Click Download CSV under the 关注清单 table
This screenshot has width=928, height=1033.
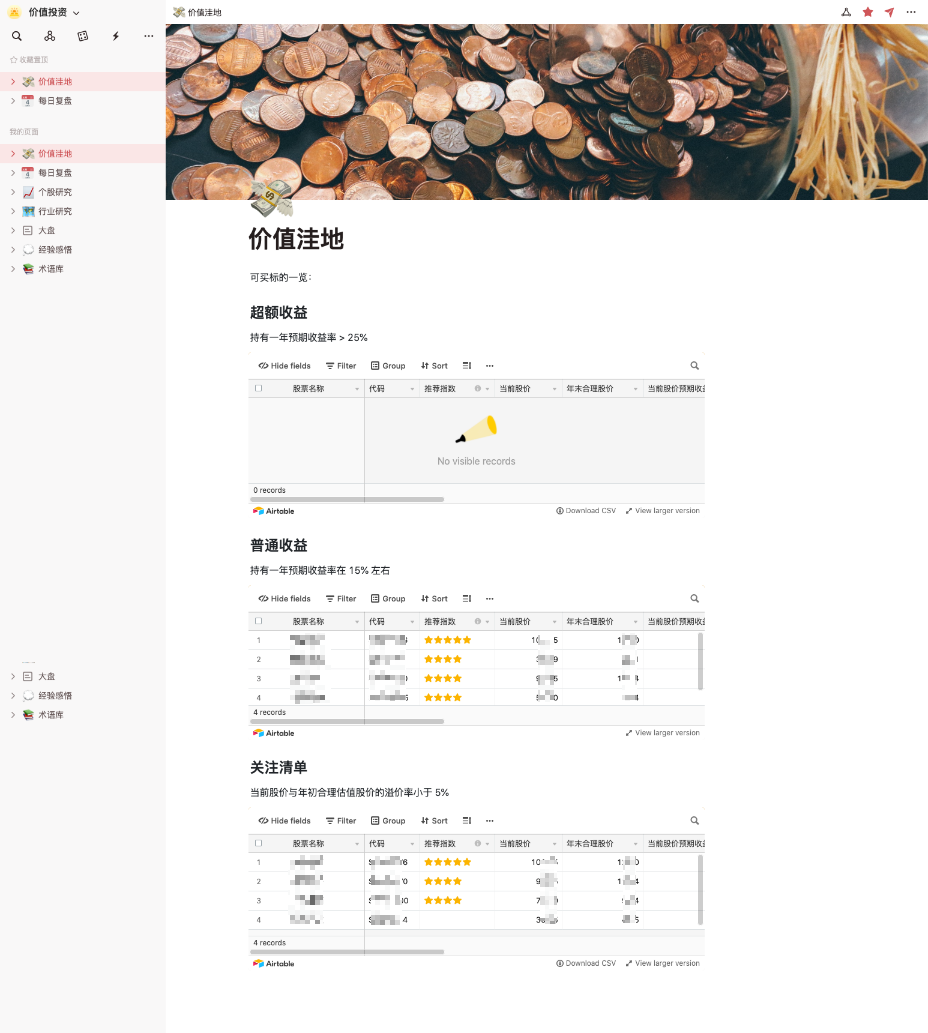(x=586, y=963)
